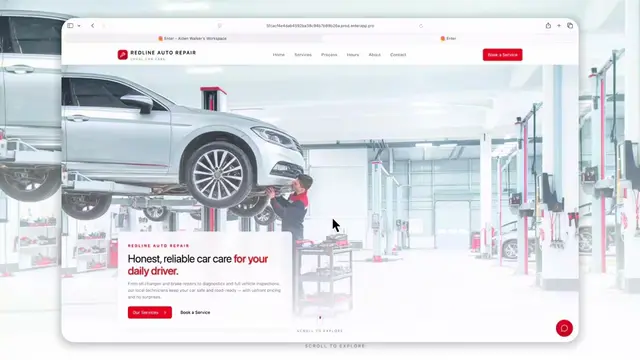The image size is (640, 360).
Task: Click the Redline Auto Repair brand name
Action: [x=163, y=53]
